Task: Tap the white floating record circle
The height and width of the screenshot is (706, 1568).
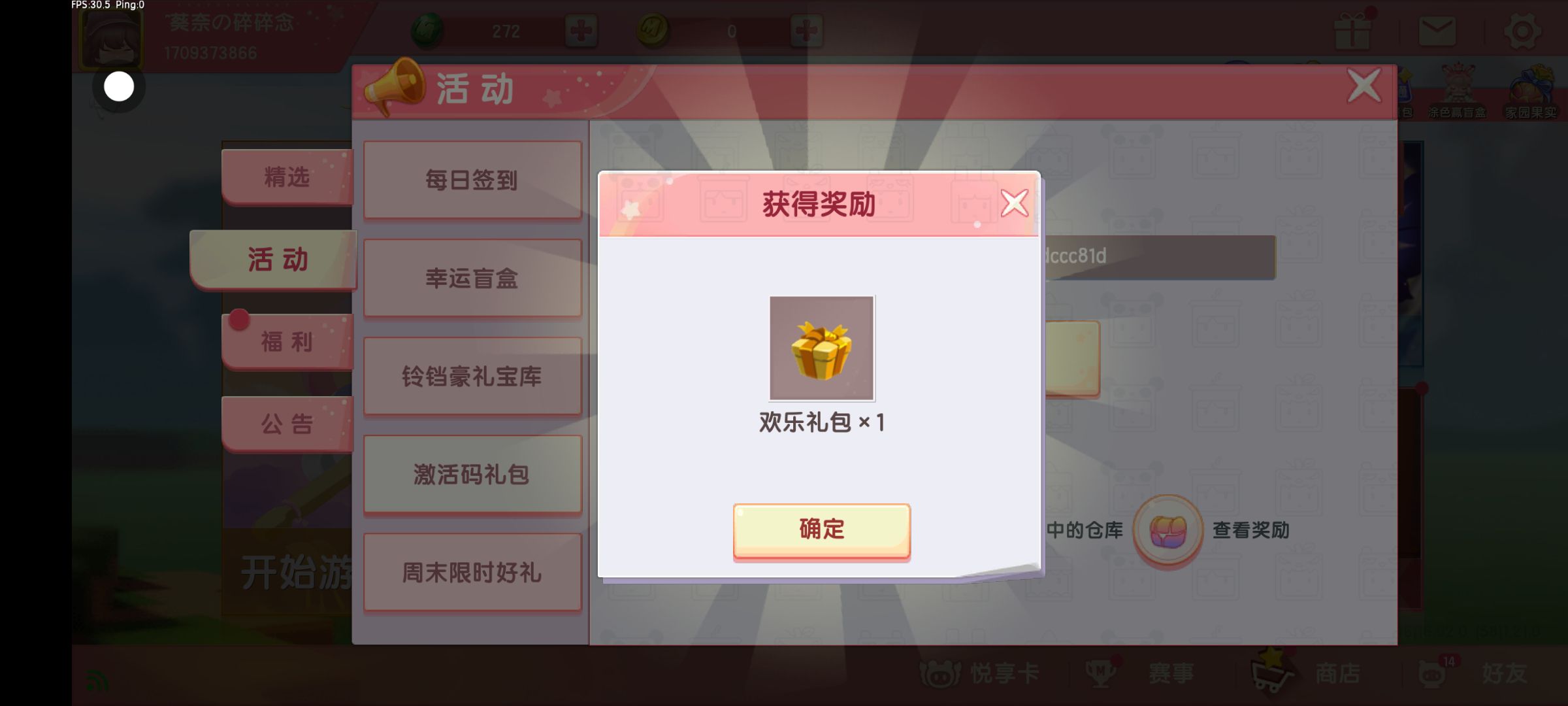Action: (119, 86)
